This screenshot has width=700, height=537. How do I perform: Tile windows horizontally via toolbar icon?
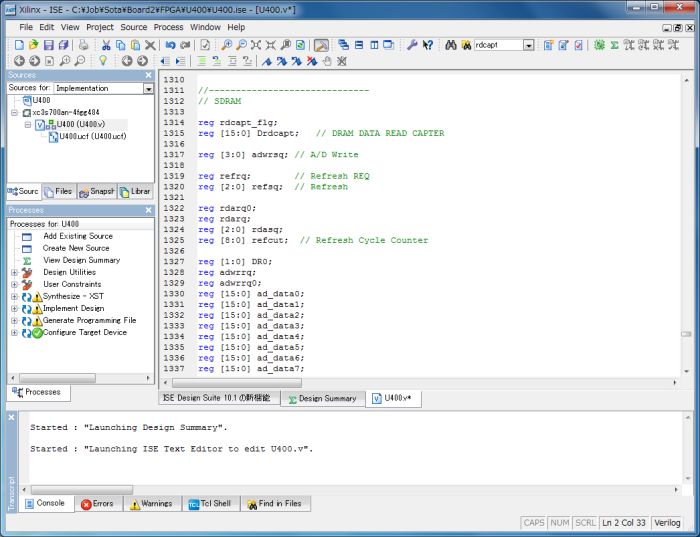coord(359,45)
